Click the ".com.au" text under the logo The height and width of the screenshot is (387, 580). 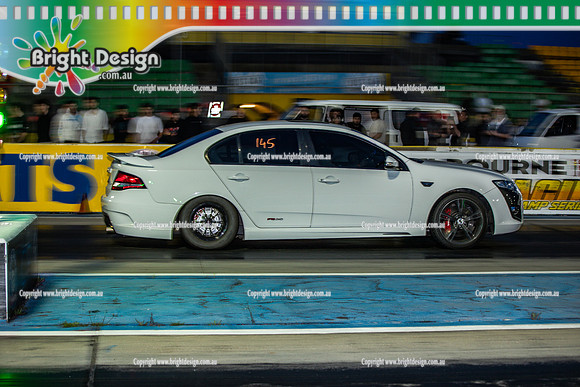coord(115,75)
